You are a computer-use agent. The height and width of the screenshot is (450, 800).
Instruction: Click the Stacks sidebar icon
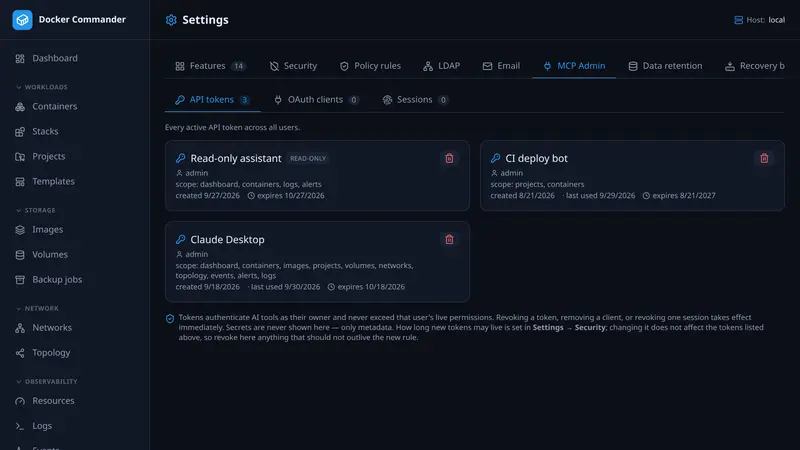pos(20,132)
